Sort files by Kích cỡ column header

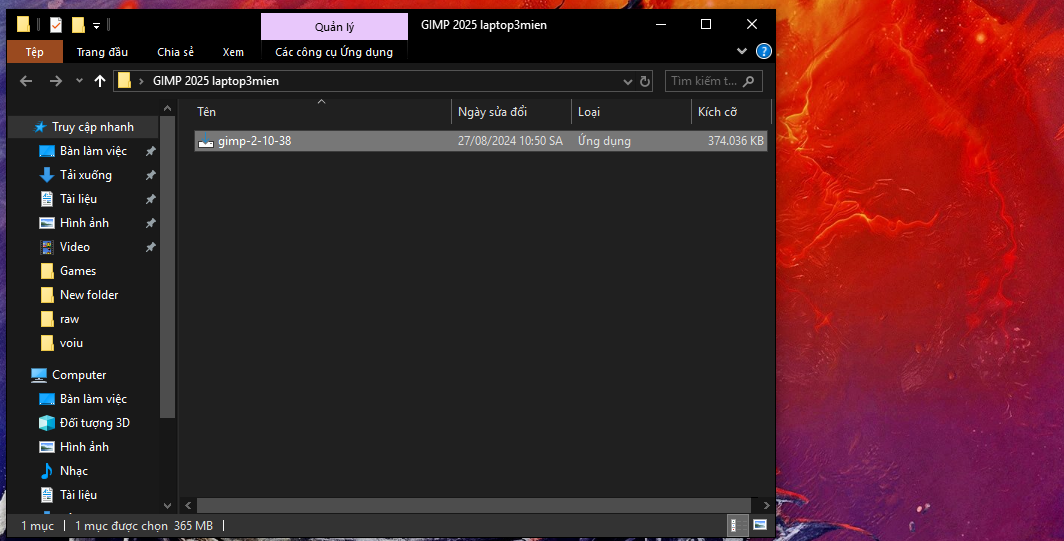[717, 112]
